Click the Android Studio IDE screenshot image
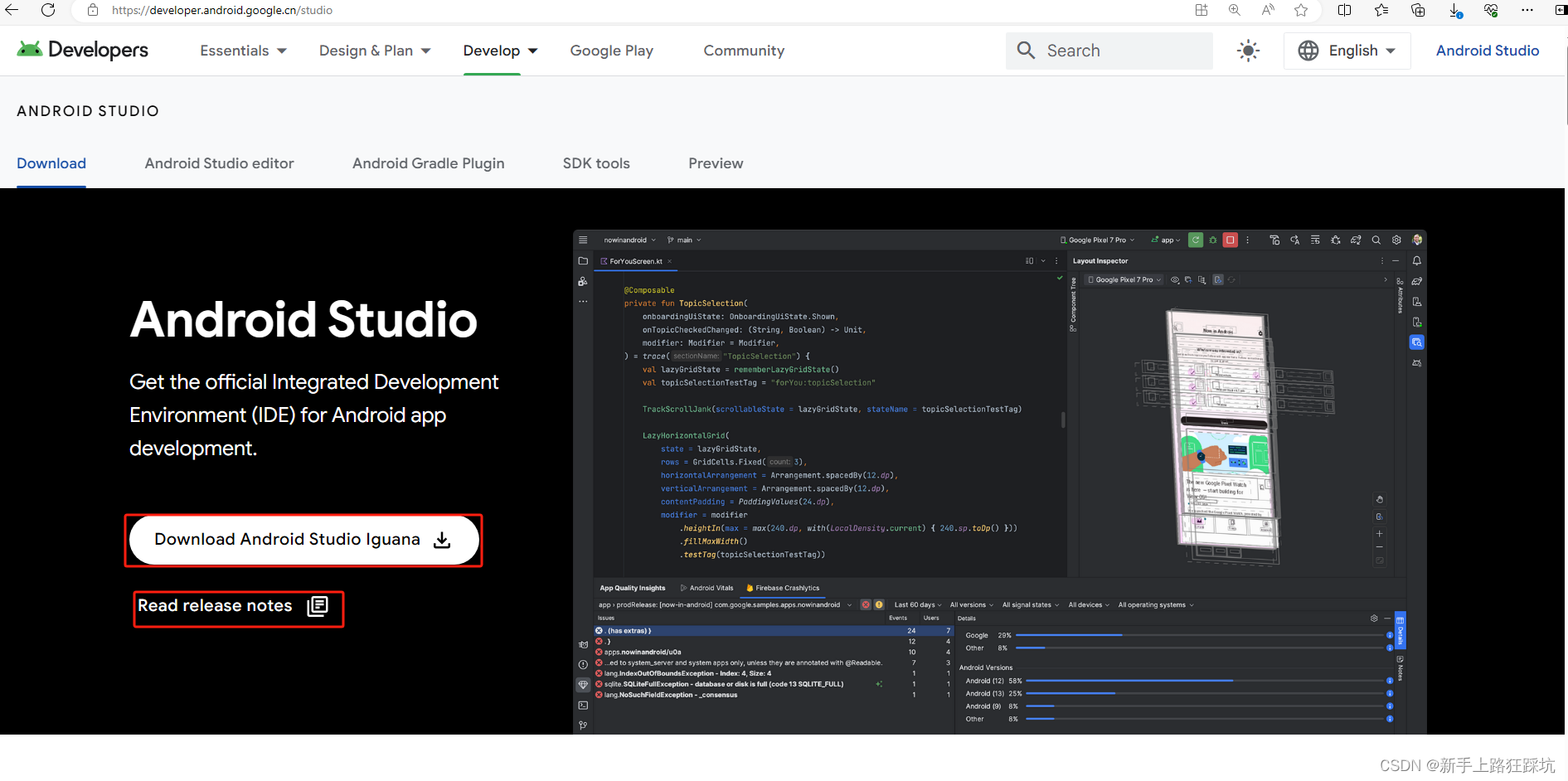The width and height of the screenshot is (1568, 781). click(x=999, y=482)
